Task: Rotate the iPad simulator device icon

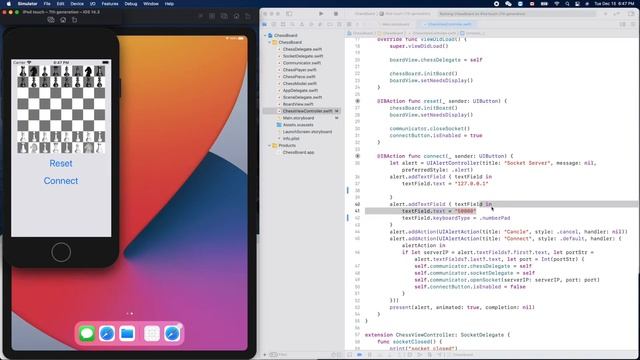Action: (248, 16)
